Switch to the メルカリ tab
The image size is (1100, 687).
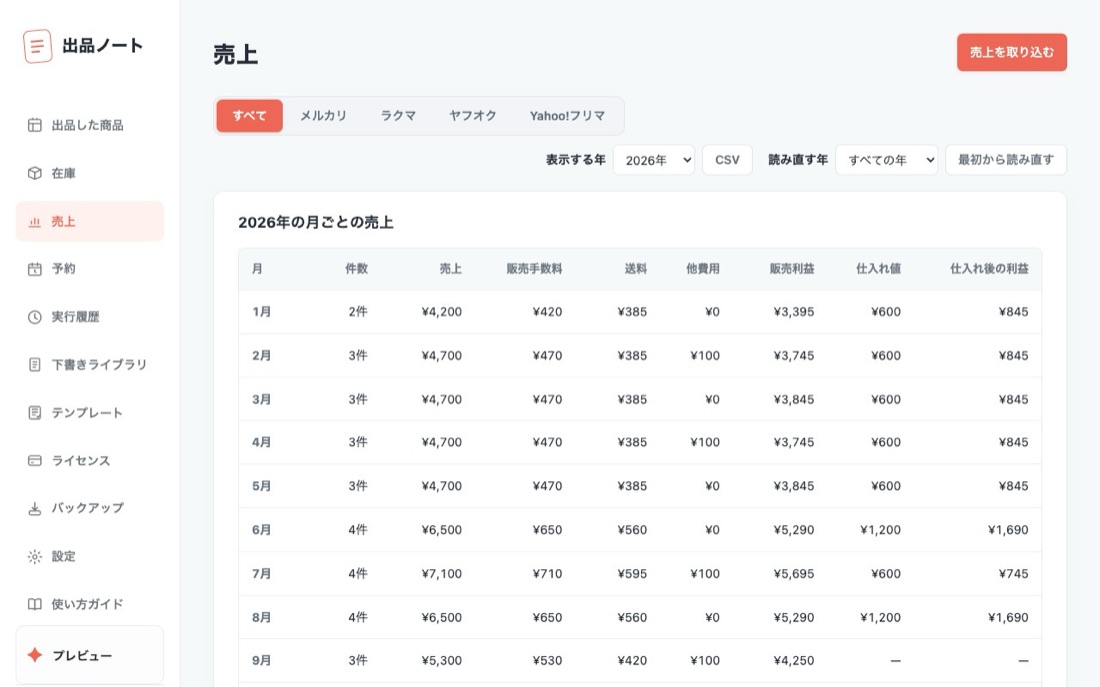tap(323, 116)
